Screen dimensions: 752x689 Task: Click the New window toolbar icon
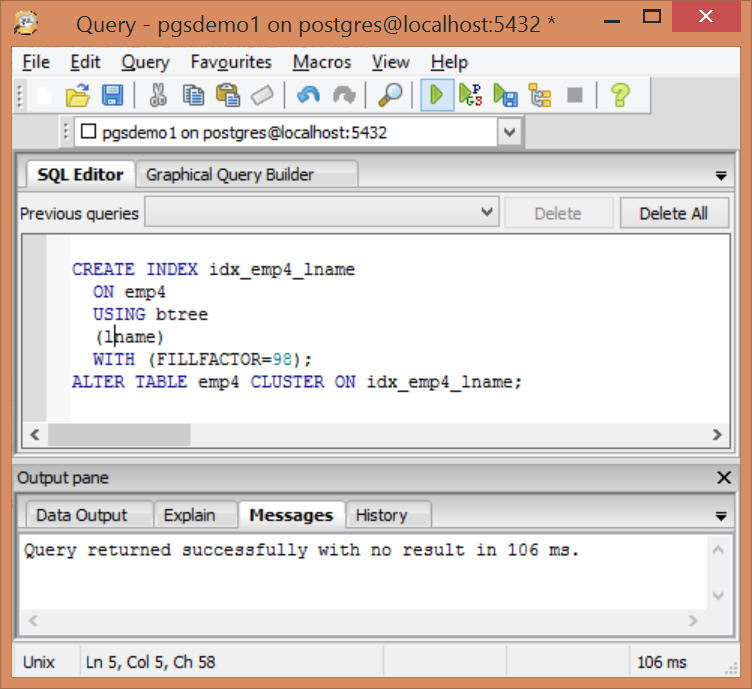(x=44, y=95)
